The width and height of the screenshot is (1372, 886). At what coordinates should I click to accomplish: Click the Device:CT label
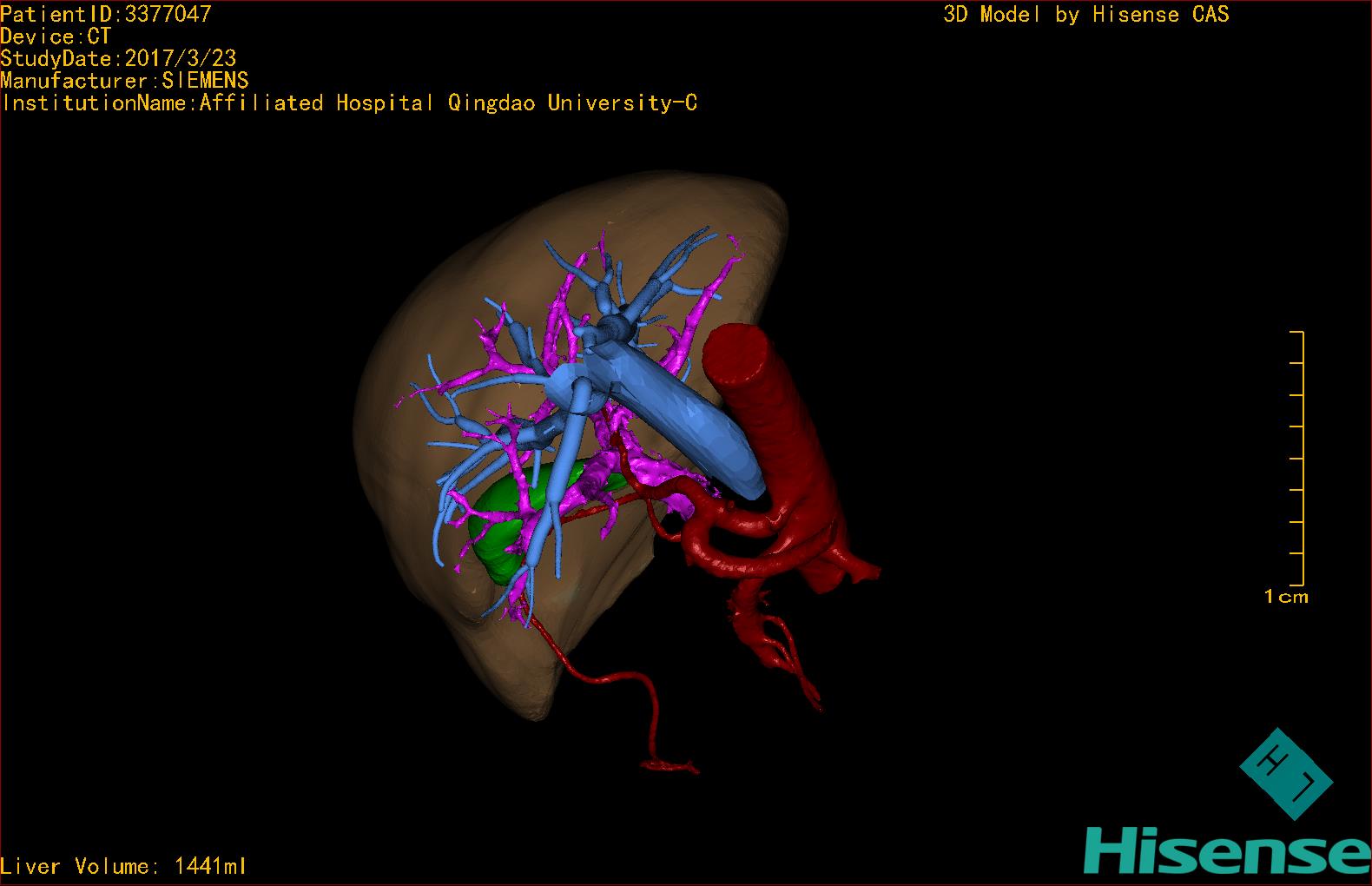coord(56,36)
